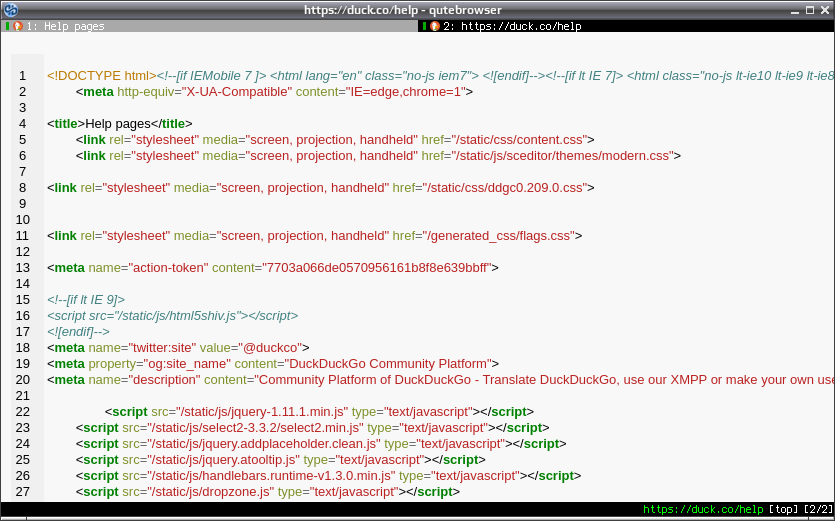Image resolution: width=835 pixels, height=521 pixels.
Task: Click the token '7703a066de0570956161b8f8e639bbff'
Action: click(376, 267)
